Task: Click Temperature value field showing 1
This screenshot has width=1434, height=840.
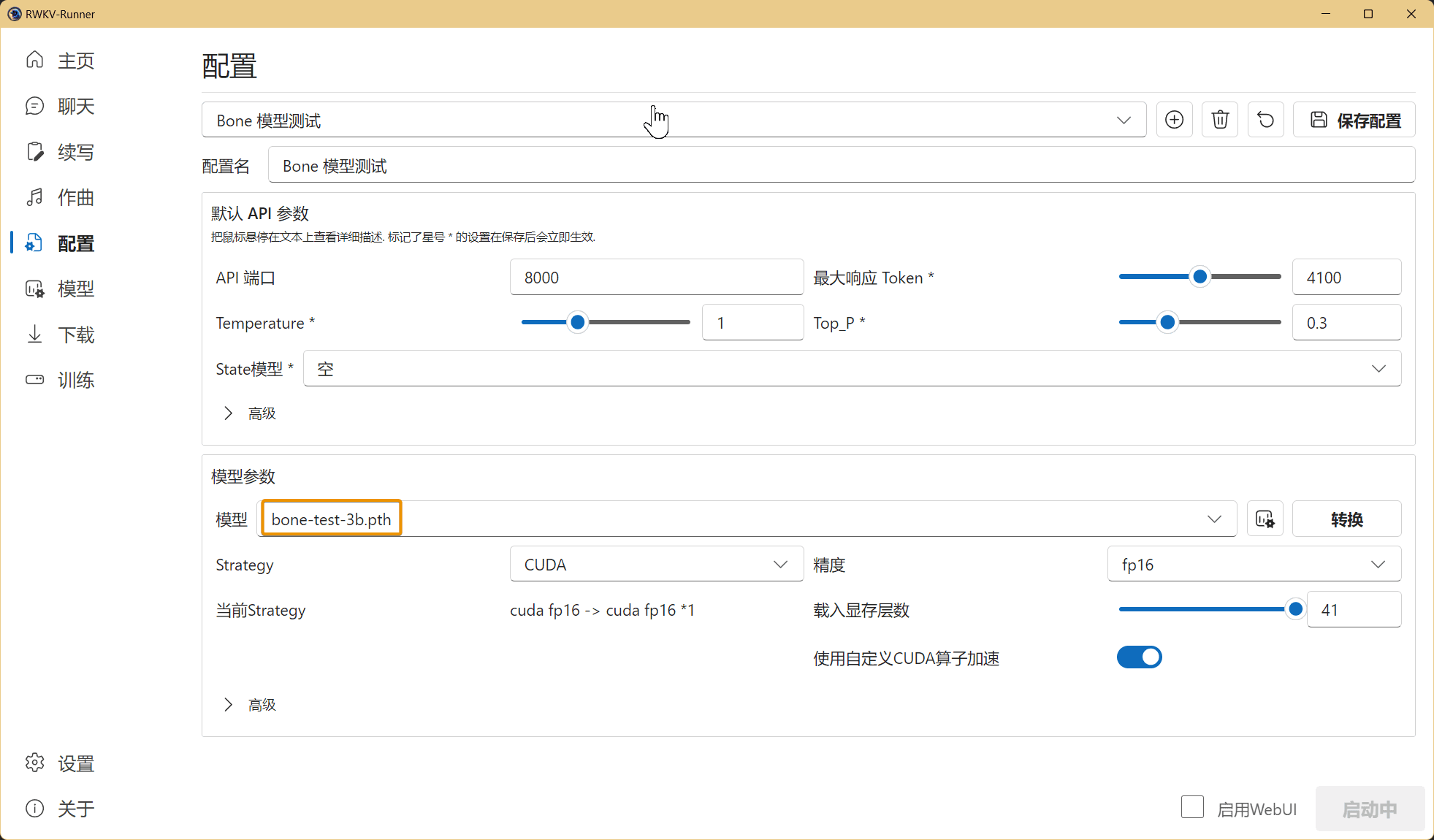Action: tap(752, 322)
